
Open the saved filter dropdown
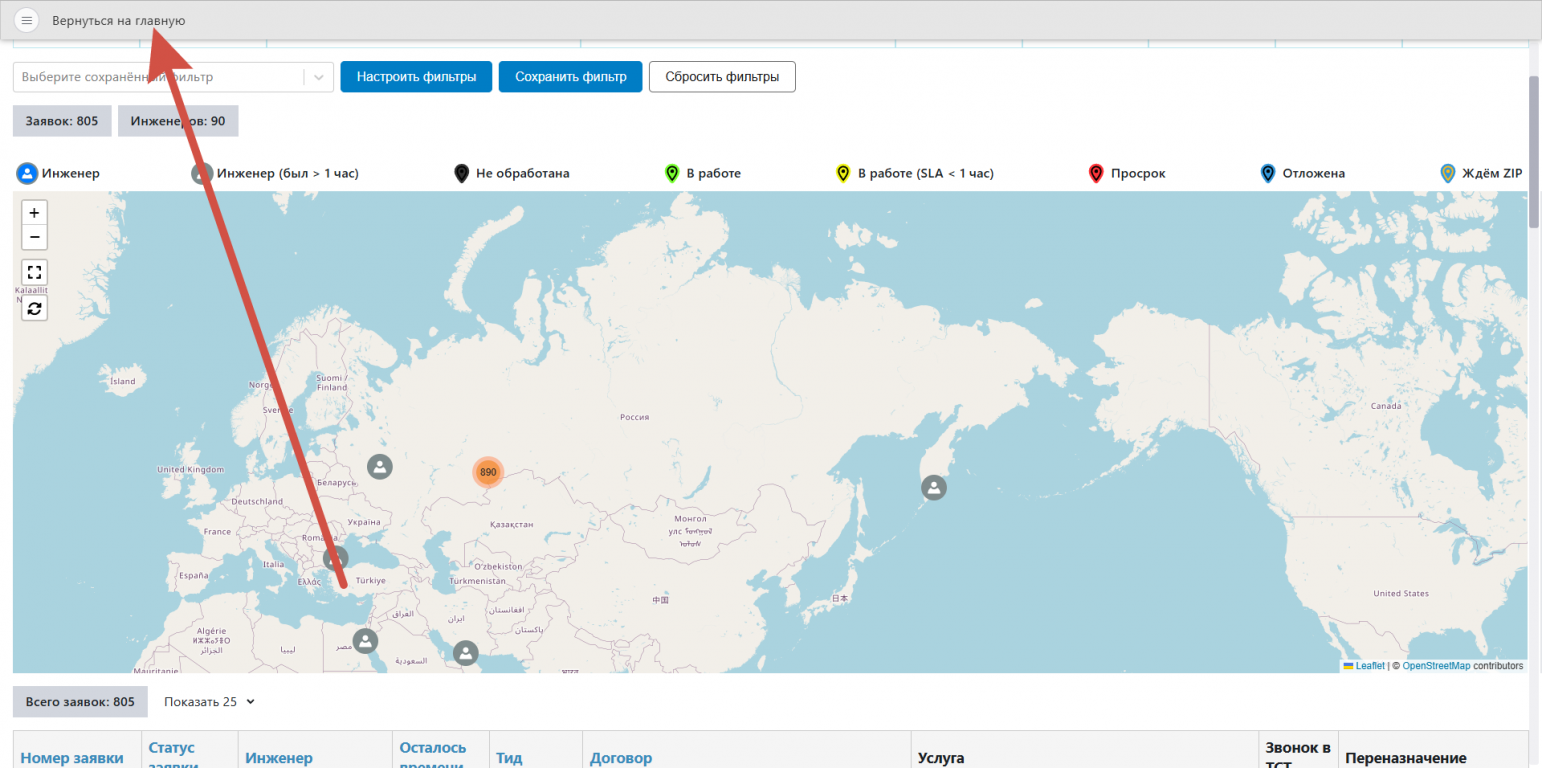[x=318, y=77]
